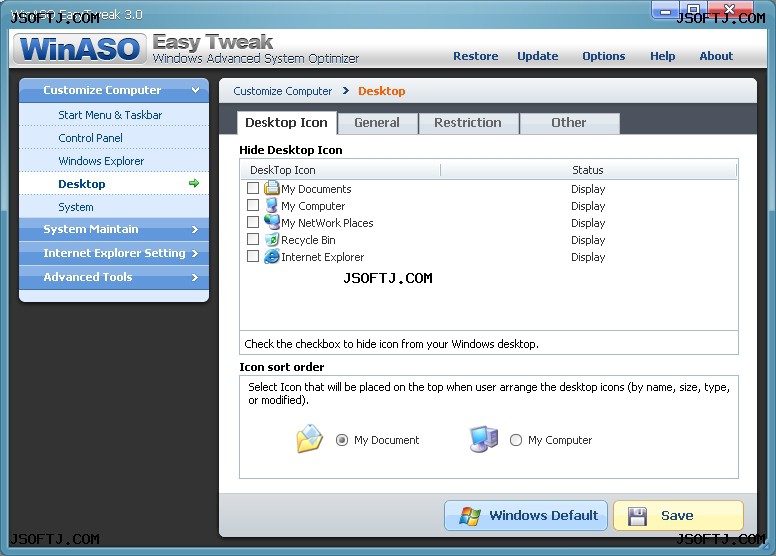The image size is (776, 556).
Task: Click the Status column header
Action: coord(588,170)
